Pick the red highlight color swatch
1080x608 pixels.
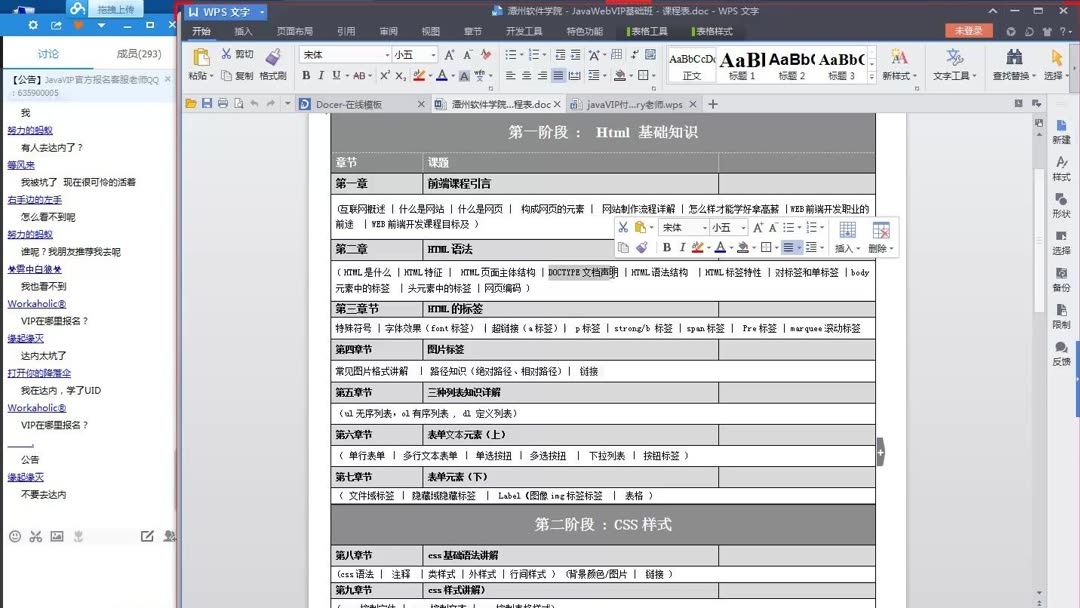420,76
